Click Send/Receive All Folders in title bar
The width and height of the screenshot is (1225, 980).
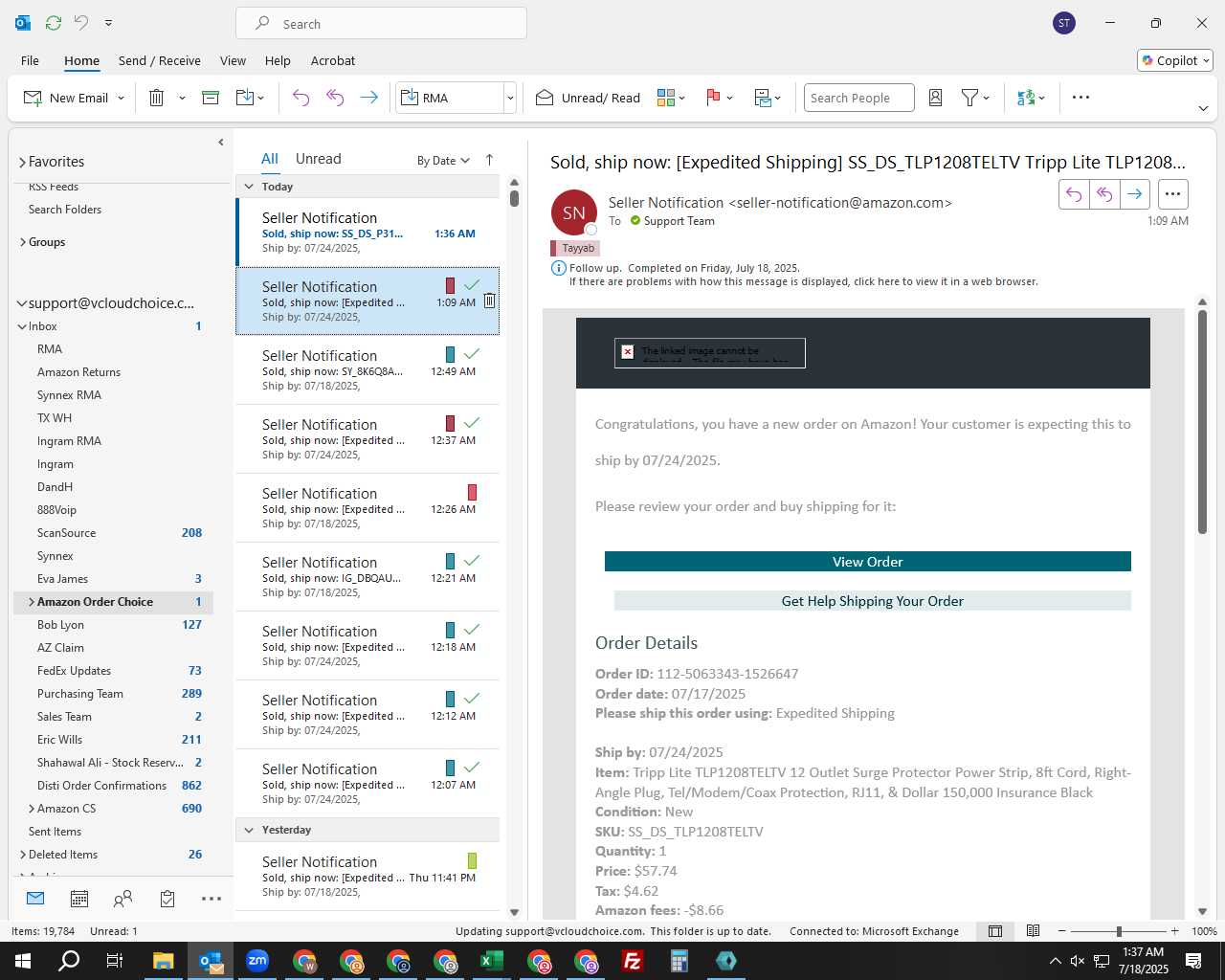coord(54,23)
